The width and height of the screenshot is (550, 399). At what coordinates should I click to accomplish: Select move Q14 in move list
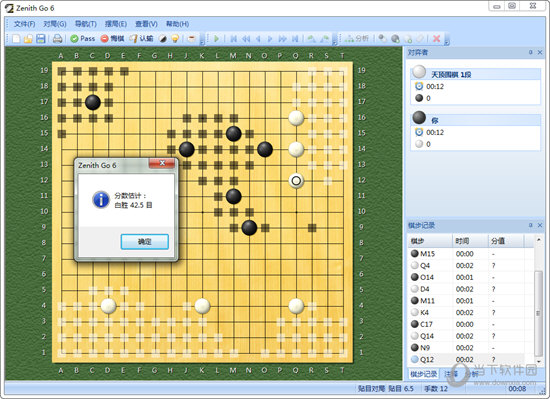(x=471, y=336)
